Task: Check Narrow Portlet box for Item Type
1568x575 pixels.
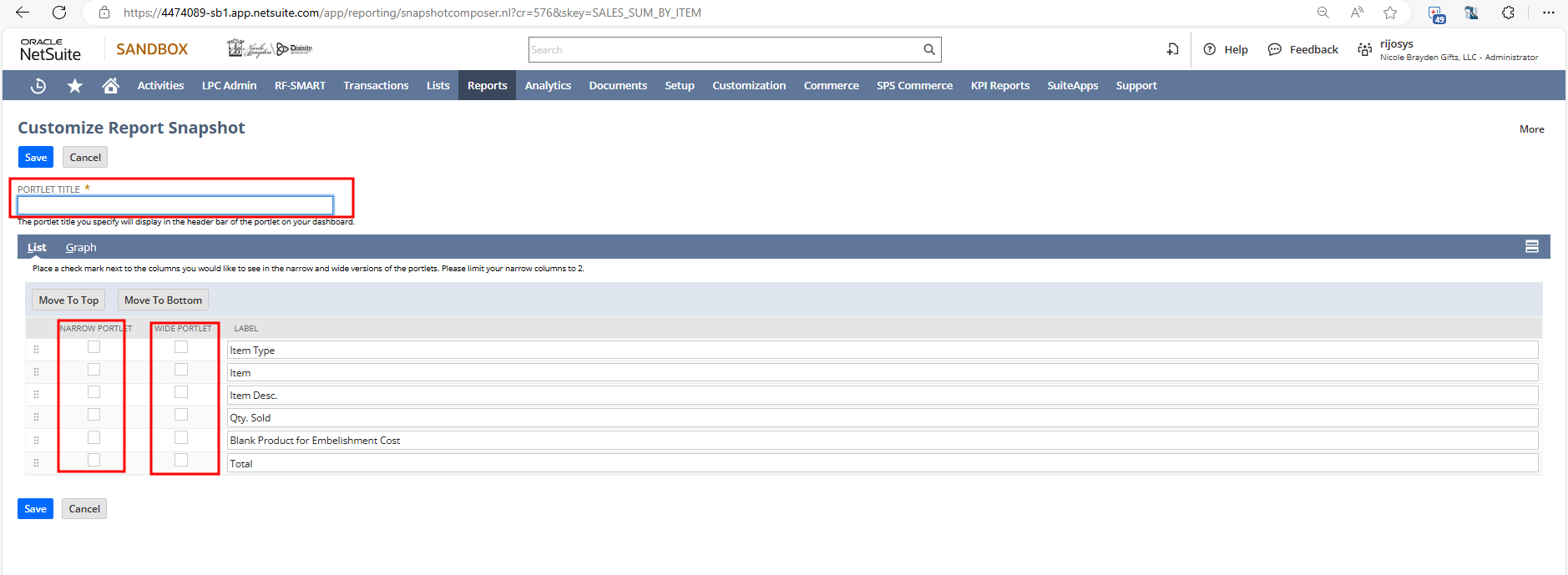Action: point(94,347)
